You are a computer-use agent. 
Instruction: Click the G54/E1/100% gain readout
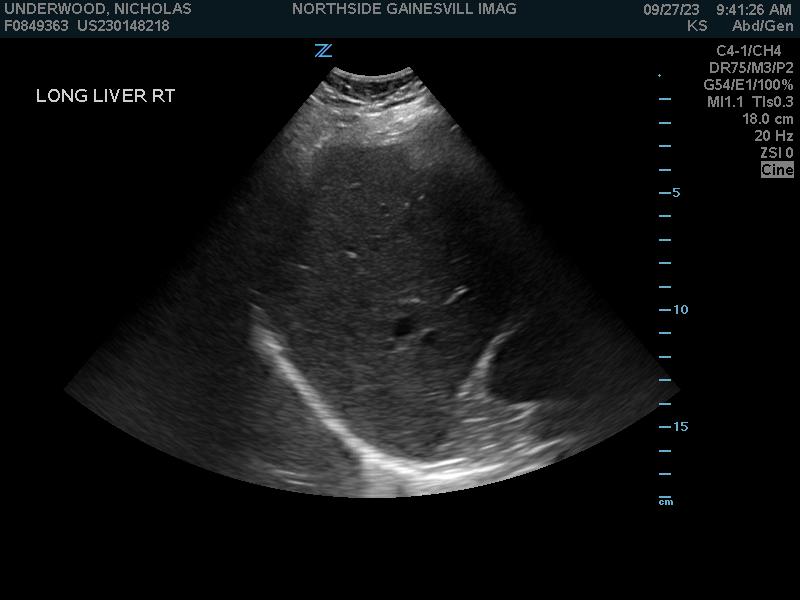point(748,85)
